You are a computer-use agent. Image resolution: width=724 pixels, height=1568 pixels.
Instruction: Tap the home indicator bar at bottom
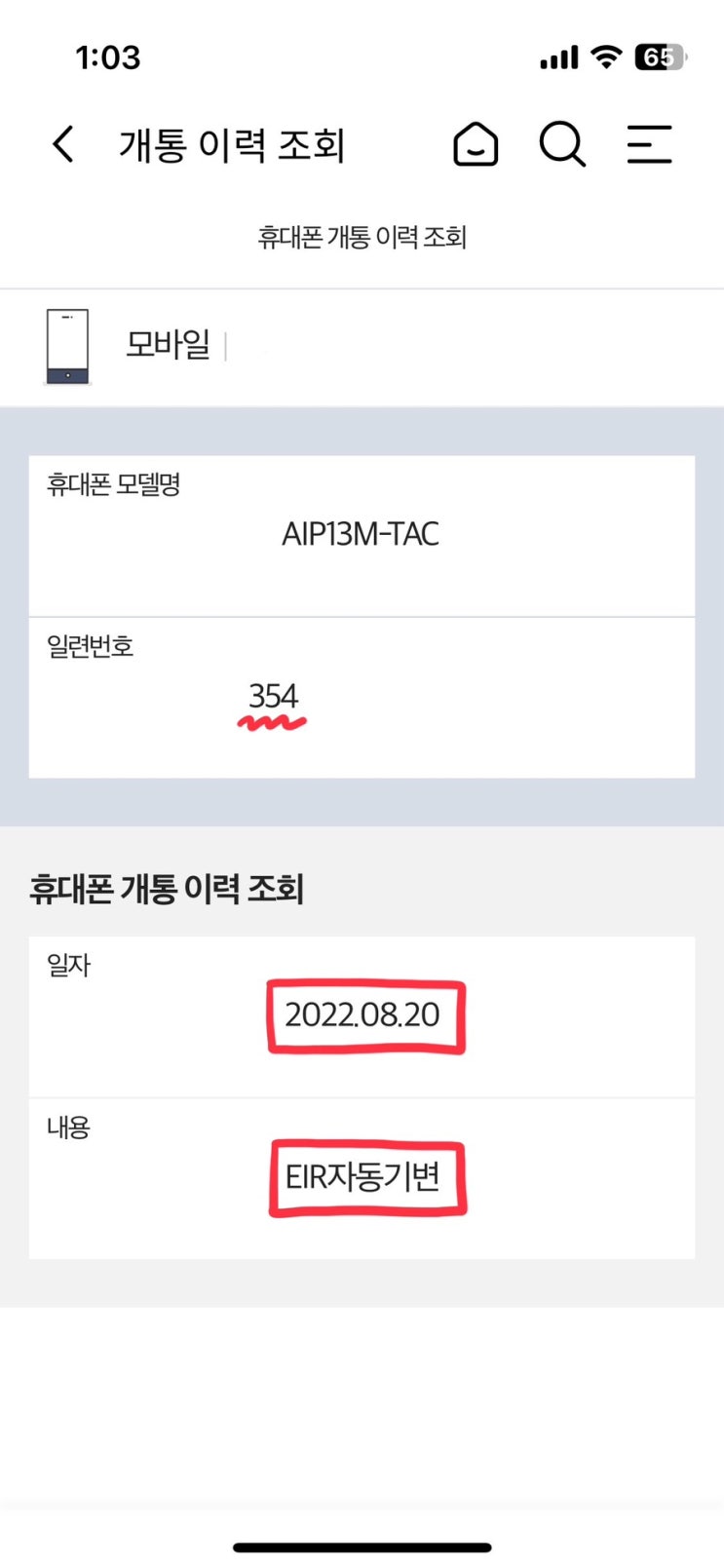pyautogui.click(x=362, y=1547)
